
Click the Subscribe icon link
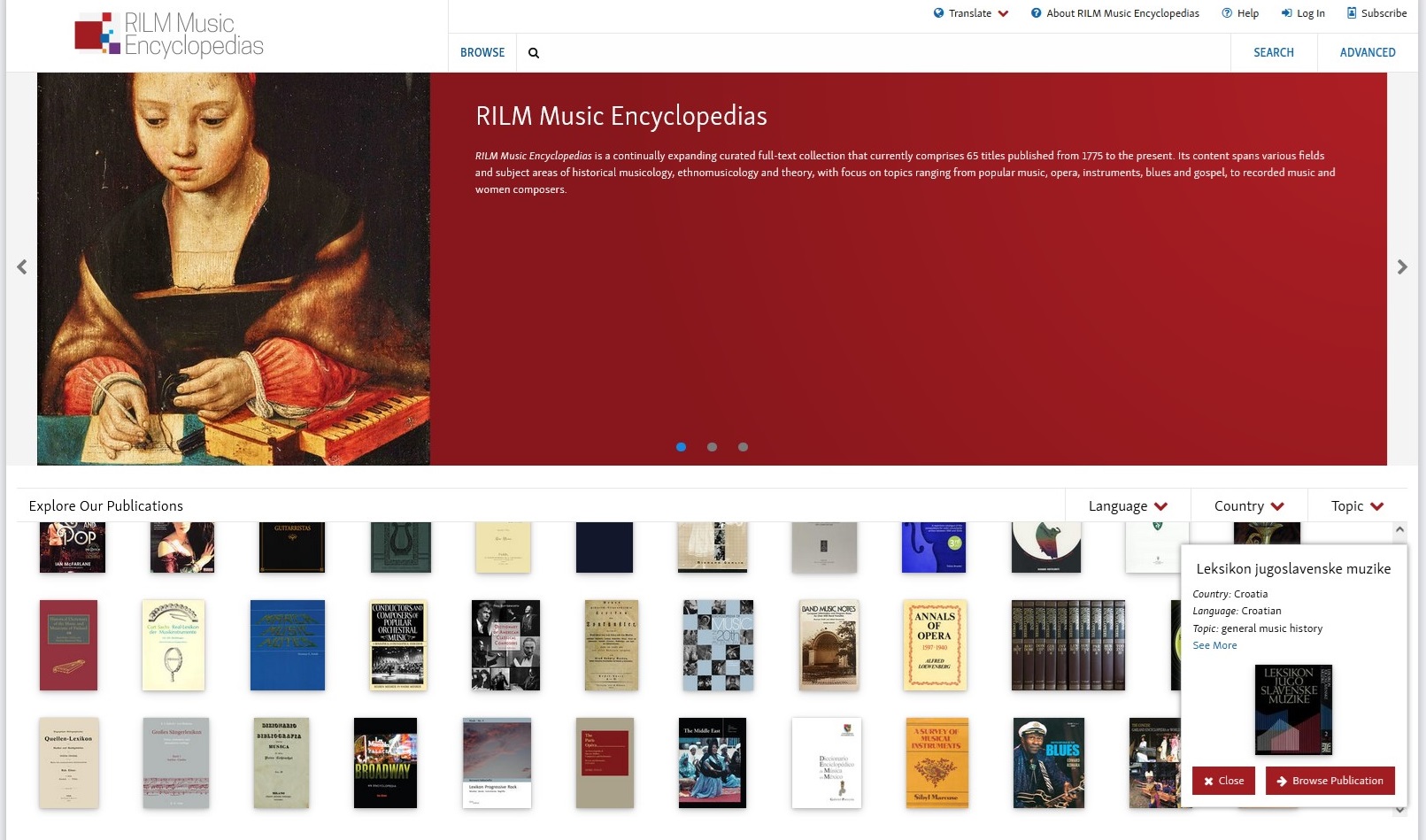point(1376,13)
